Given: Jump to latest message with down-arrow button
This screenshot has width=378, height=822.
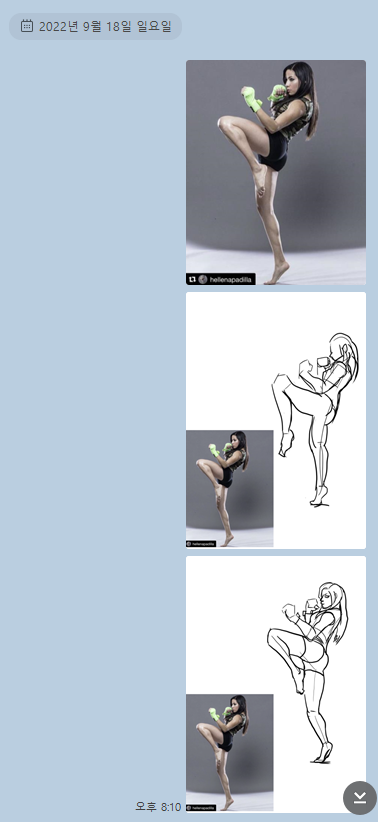Looking at the screenshot, I should tap(360, 797).
